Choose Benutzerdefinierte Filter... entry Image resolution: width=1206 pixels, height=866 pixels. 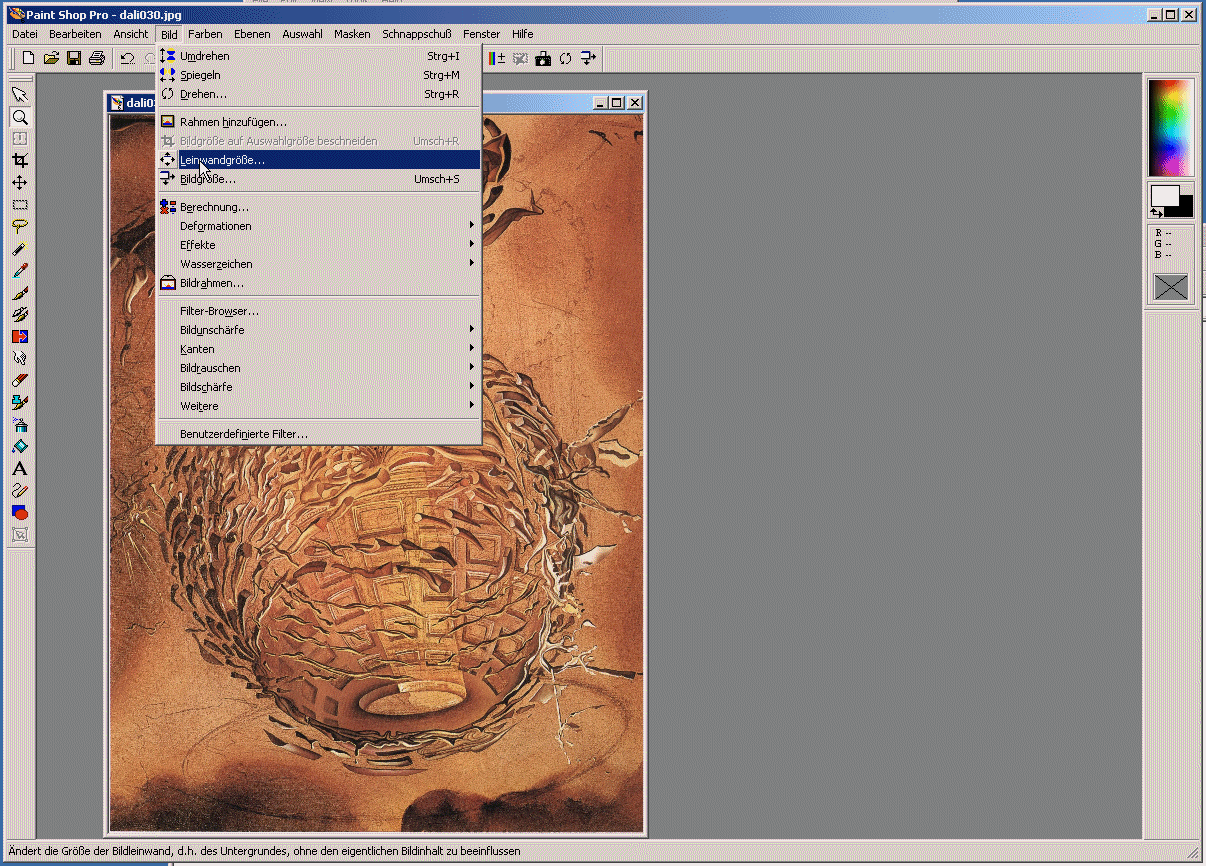(319, 434)
